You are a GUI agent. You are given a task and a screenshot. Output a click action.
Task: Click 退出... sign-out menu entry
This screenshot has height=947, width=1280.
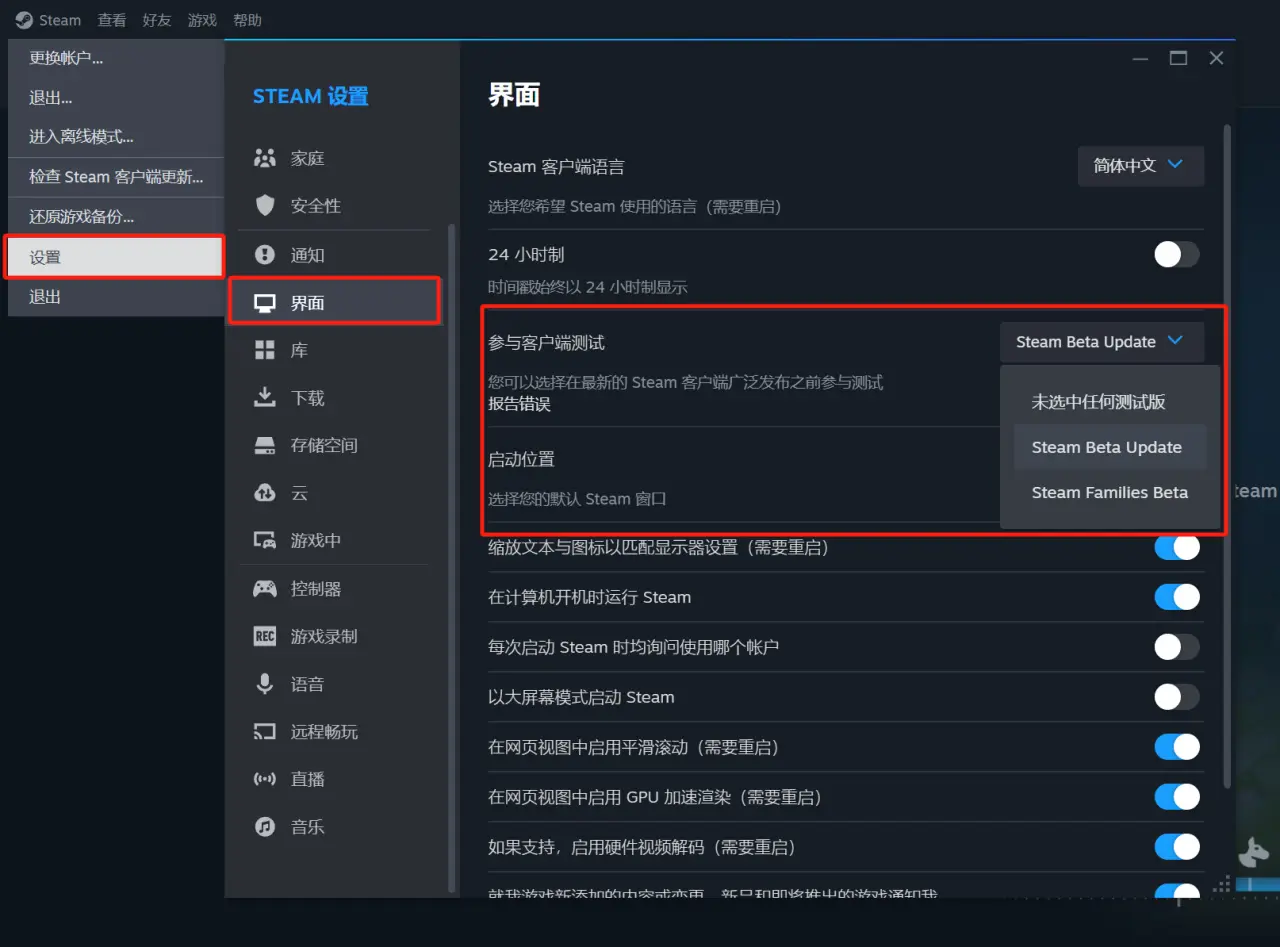click(x=116, y=98)
